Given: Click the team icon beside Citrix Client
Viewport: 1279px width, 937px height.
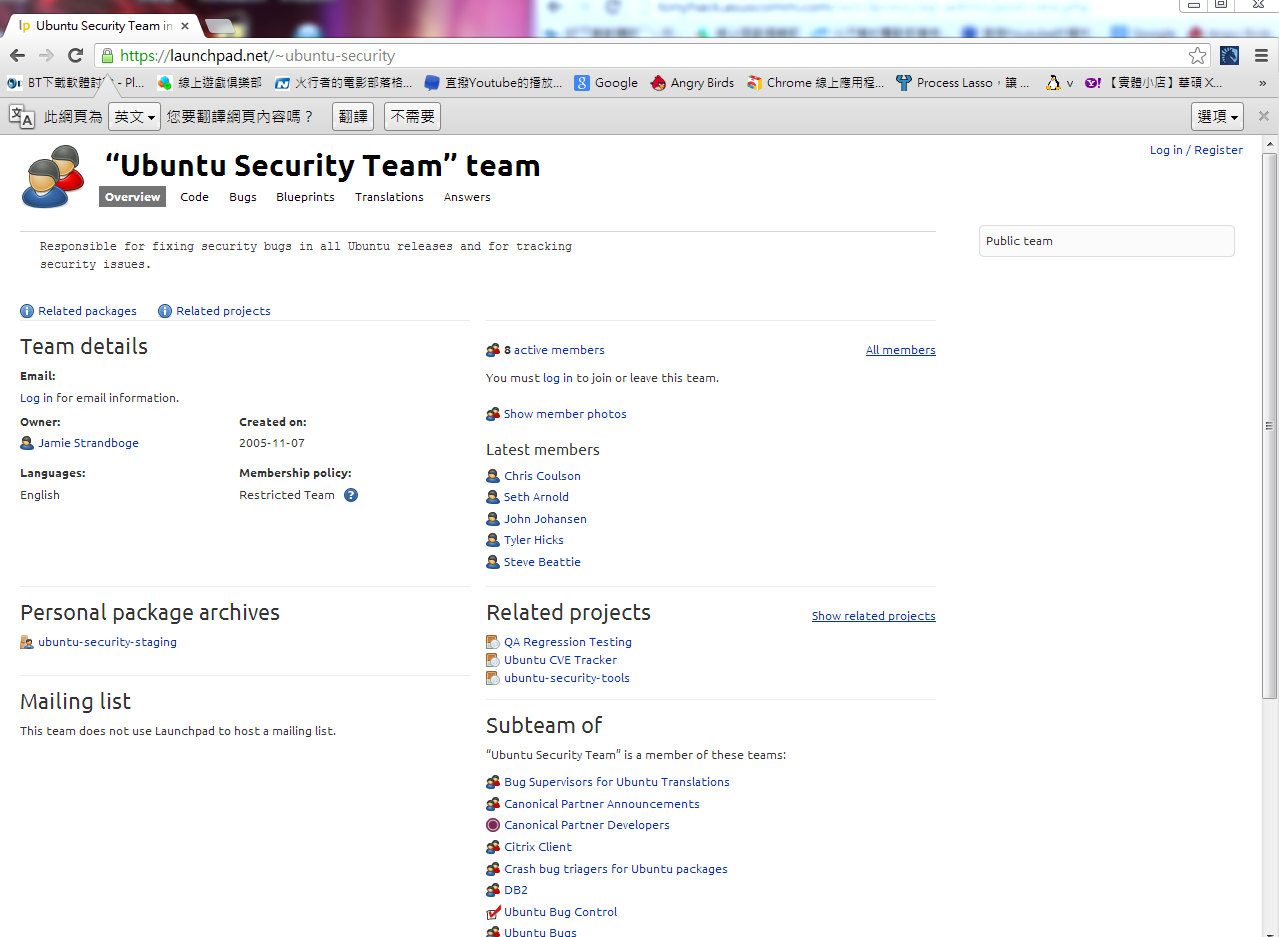Looking at the screenshot, I should pyautogui.click(x=493, y=847).
